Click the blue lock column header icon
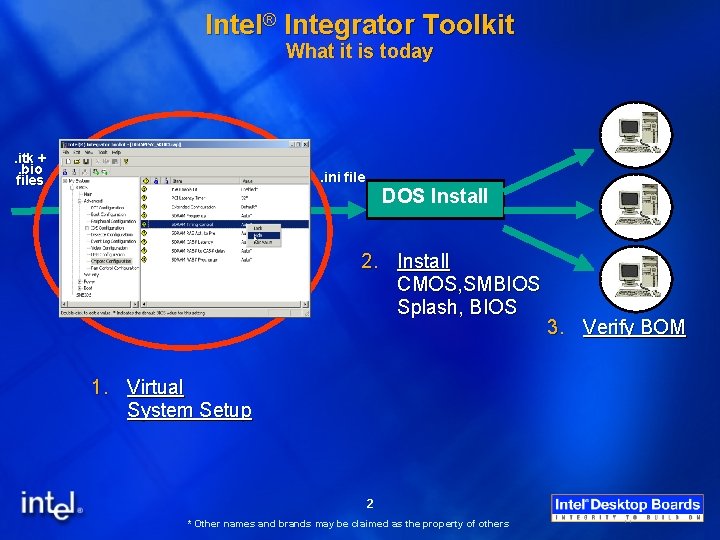 pyautogui.click(x=156, y=181)
